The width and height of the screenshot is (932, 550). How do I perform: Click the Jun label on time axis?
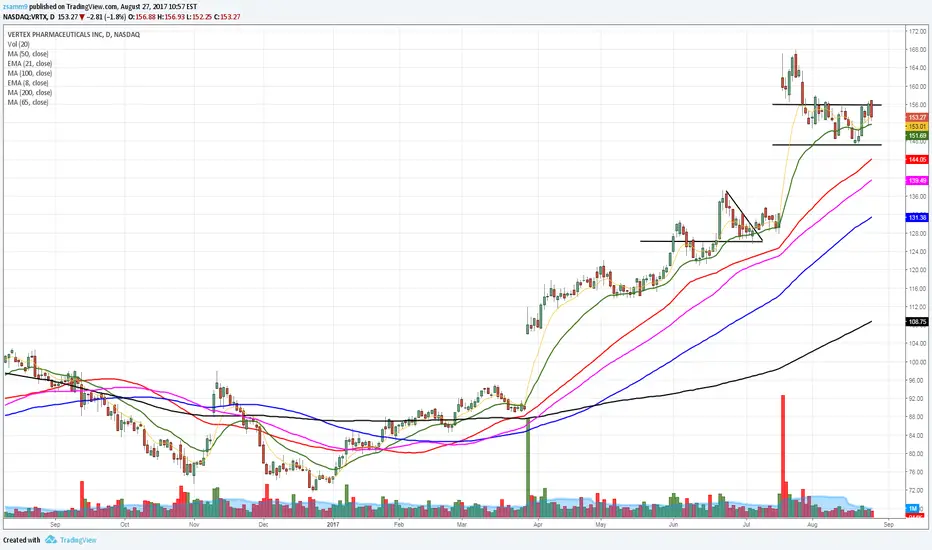click(x=674, y=524)
